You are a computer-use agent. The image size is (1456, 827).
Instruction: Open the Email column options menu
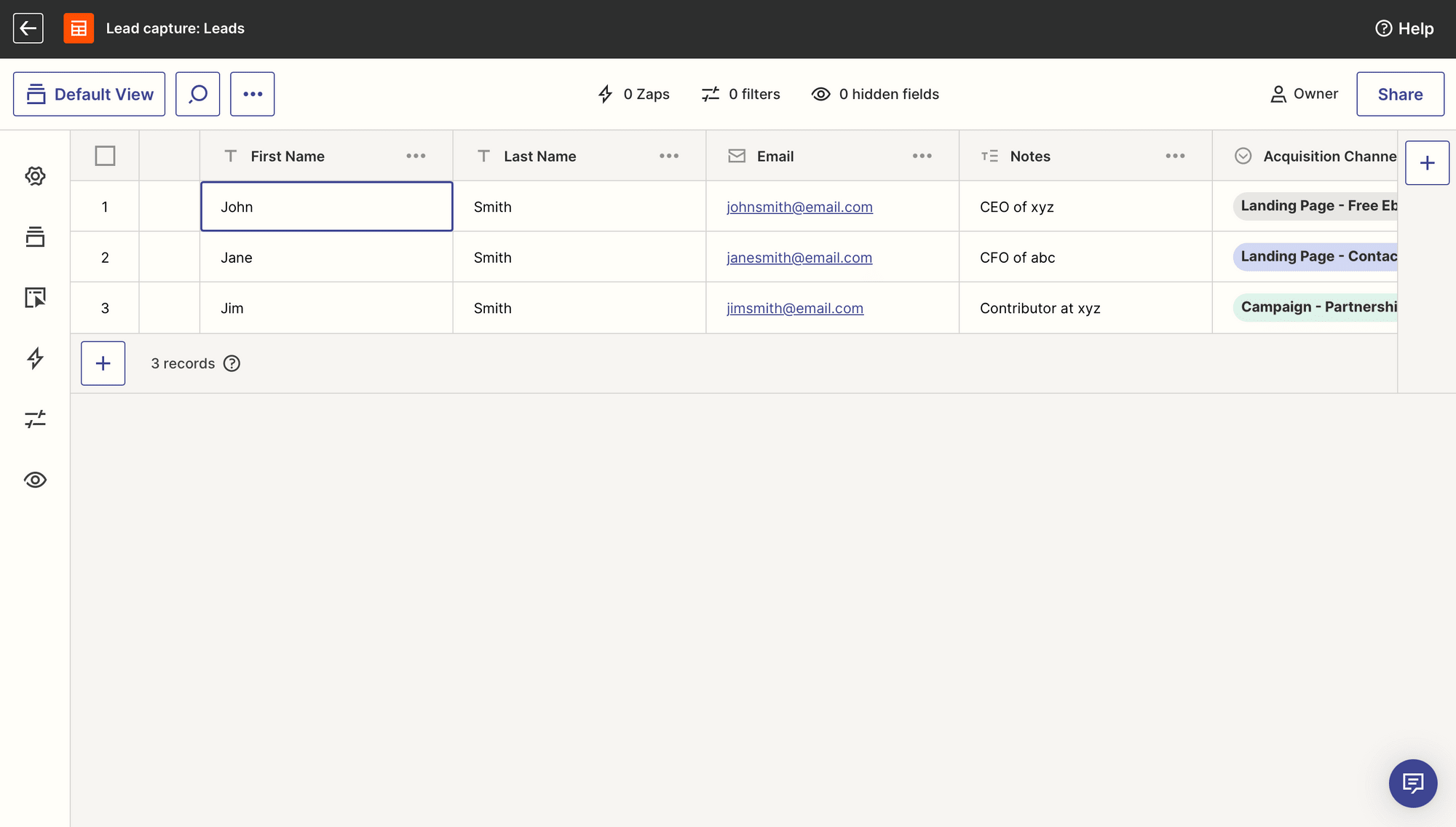922,155
